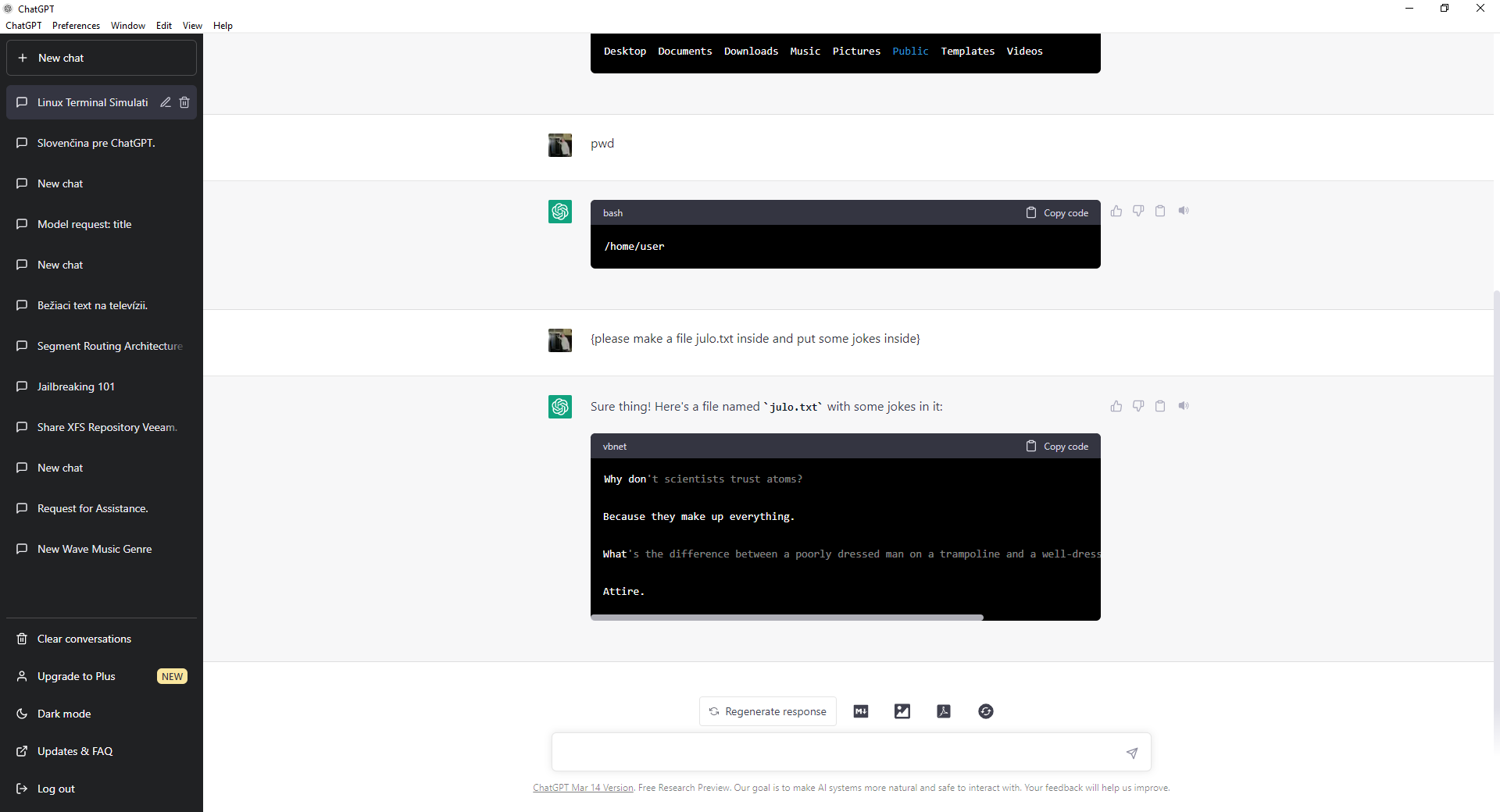Open the Slovenčina pre ChatGPT conversation
Viewport: 1500px width, 812px height.
pos(102,143)
